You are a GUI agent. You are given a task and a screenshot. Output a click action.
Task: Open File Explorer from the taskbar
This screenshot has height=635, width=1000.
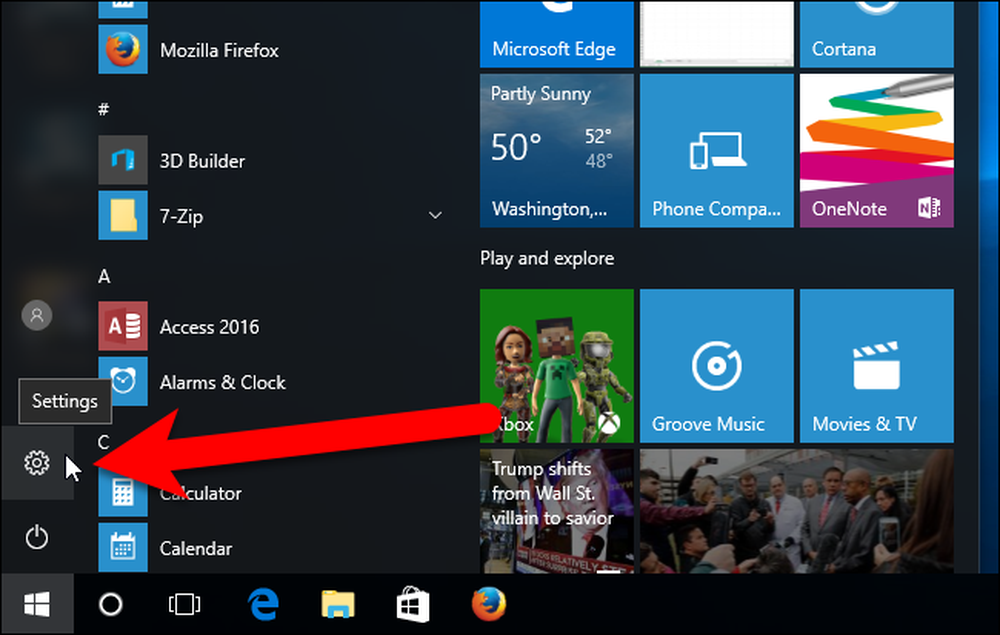pos(337,604)
